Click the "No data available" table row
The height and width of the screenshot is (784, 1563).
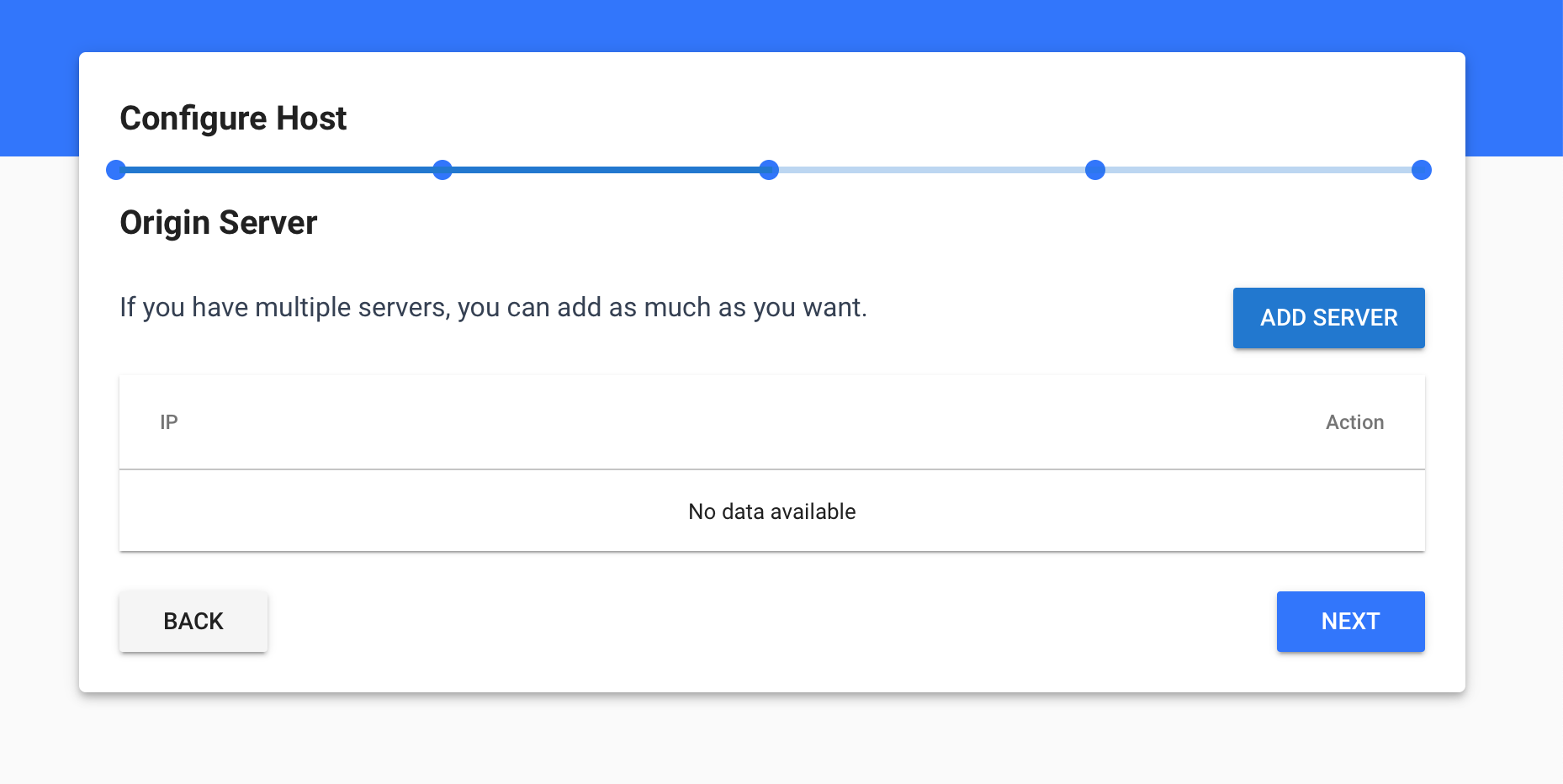pyautogui.click(x=772, y=511)
